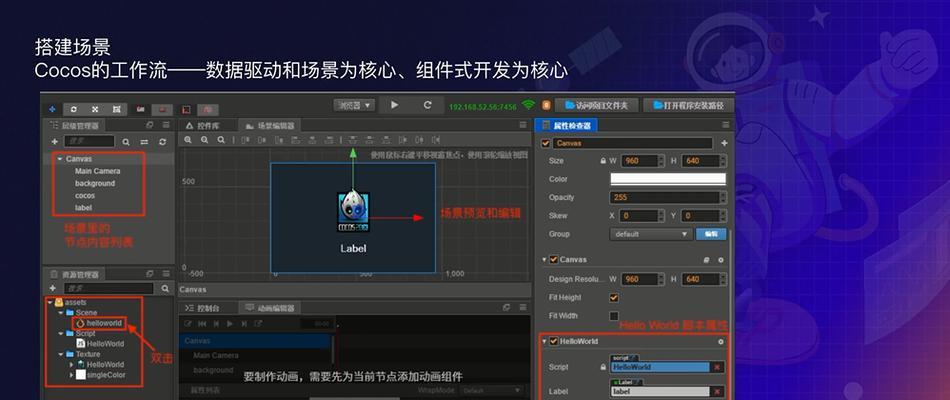The image size is (950, 400).
Task: Clear the Label reference with X
Action: pyautogui.click(x=717, y=392)
